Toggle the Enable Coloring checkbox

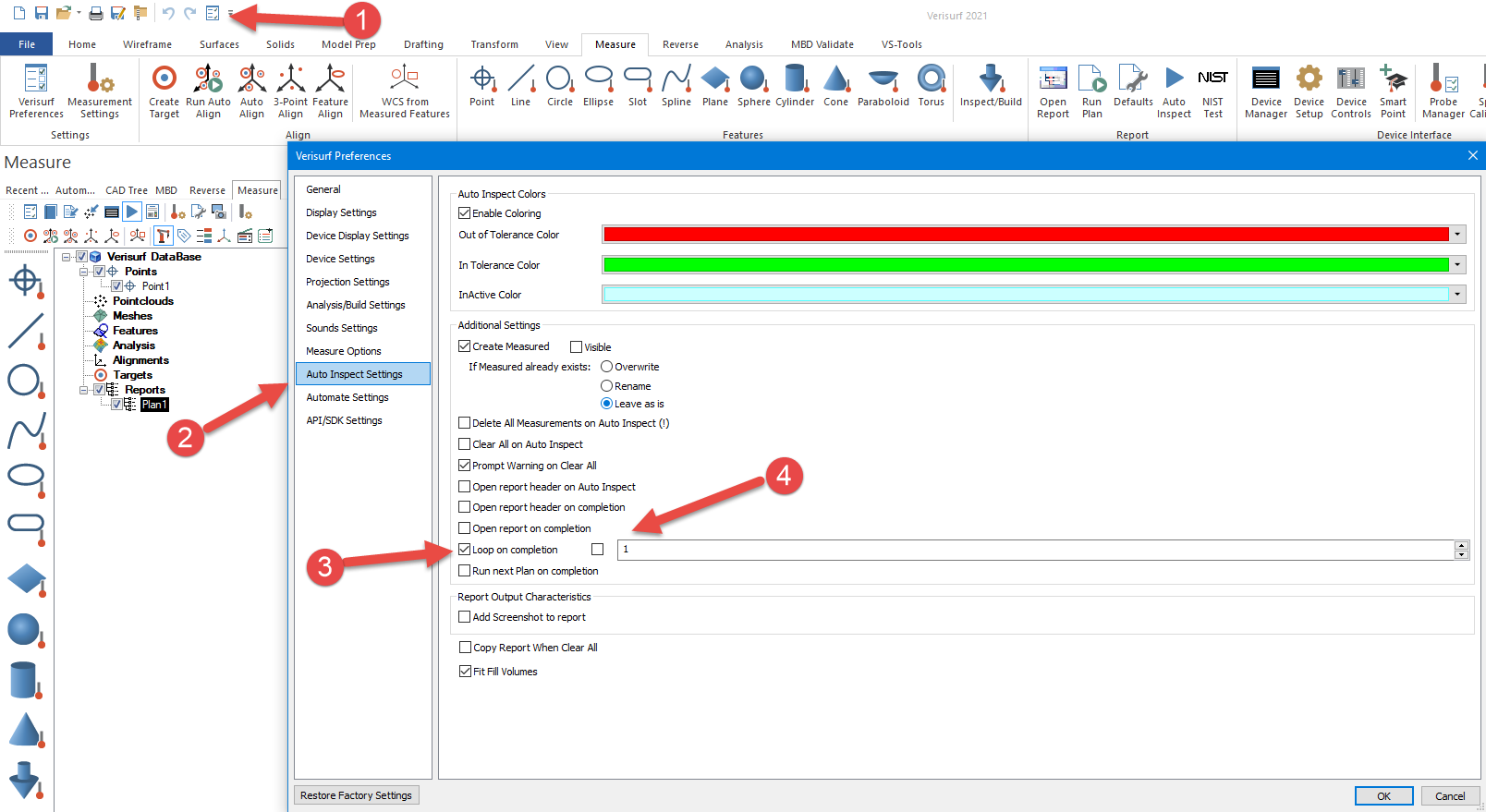[465, 213]
